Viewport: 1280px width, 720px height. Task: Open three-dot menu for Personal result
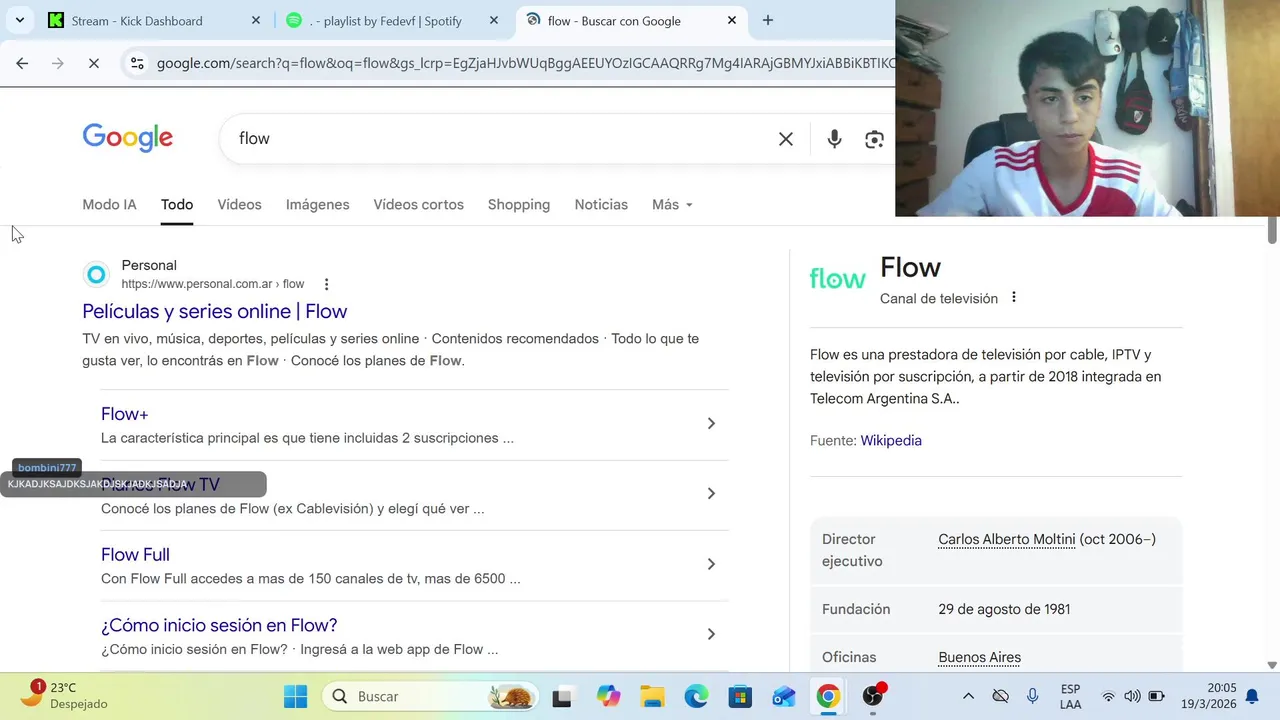click(x=326, y=284)
